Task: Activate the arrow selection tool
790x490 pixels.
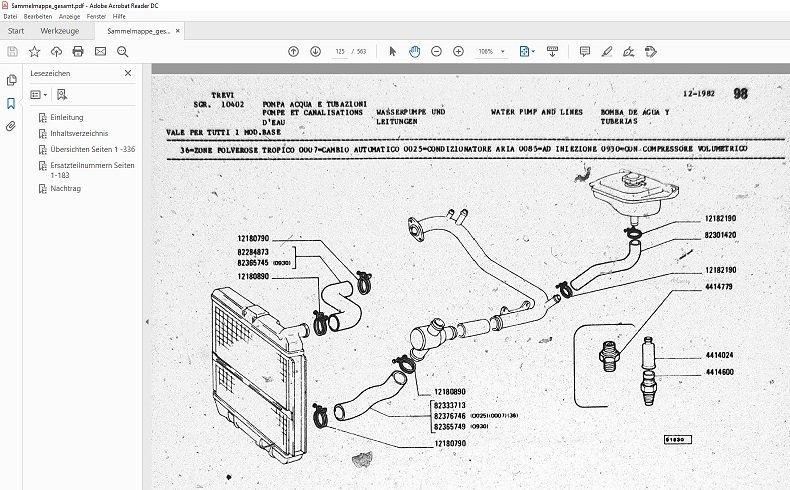Action: pyautogui.click(x=392, y=51)
